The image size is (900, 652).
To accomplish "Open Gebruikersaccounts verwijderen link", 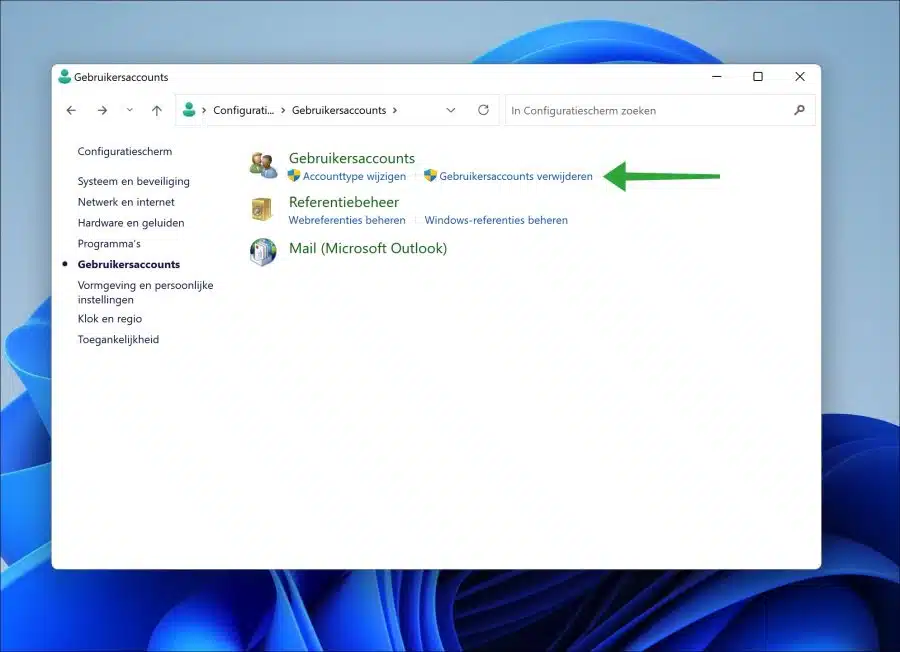I will pyautogui.click(x=516, y=176).
